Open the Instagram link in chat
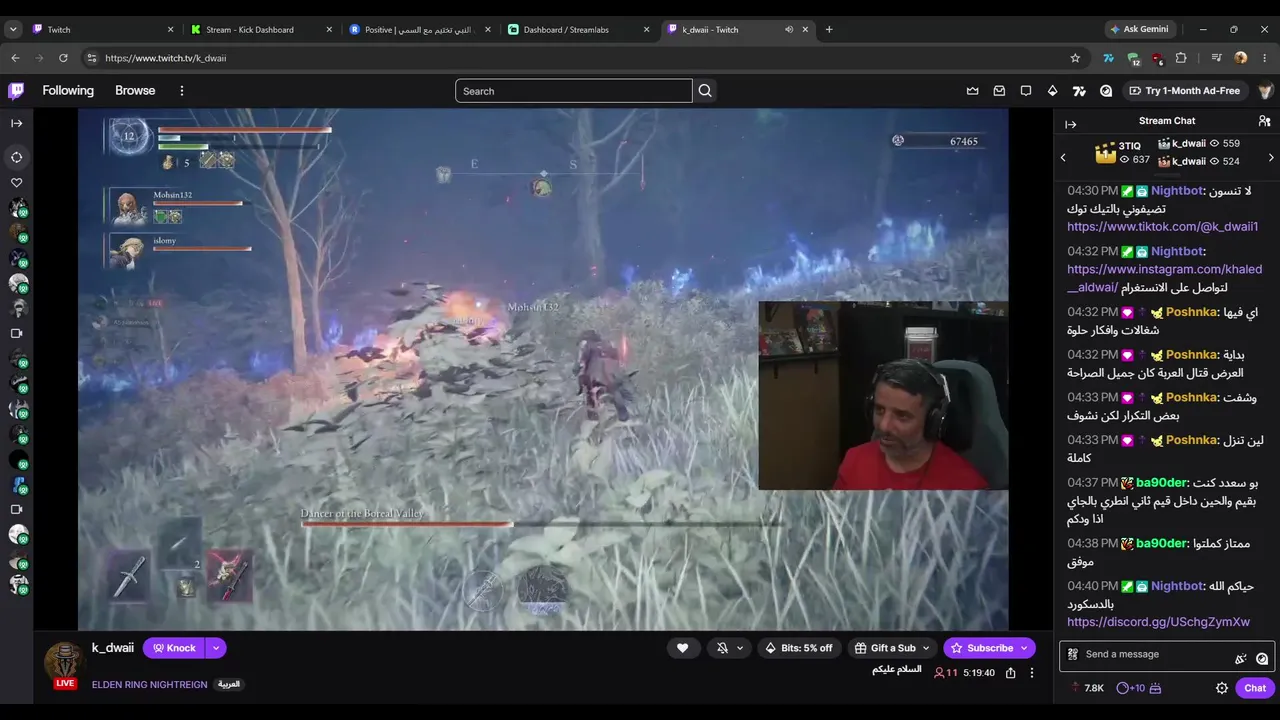This screenshot has width=1280, height=720. pyautogui.click(x=1164, y=278)
